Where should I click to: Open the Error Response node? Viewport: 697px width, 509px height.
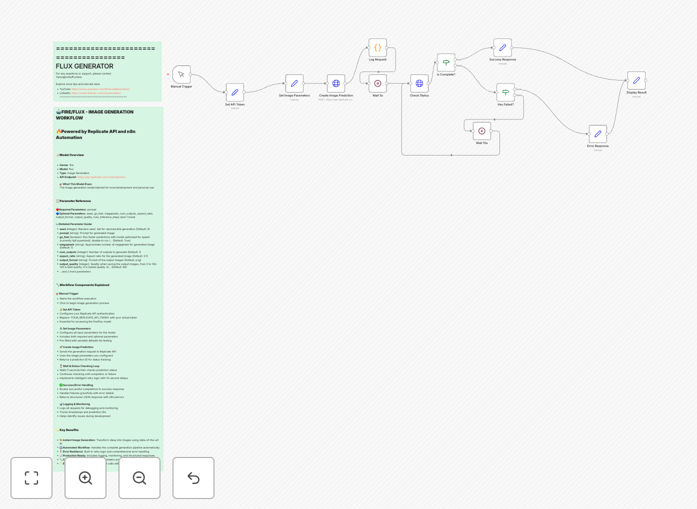coord(598,134)
